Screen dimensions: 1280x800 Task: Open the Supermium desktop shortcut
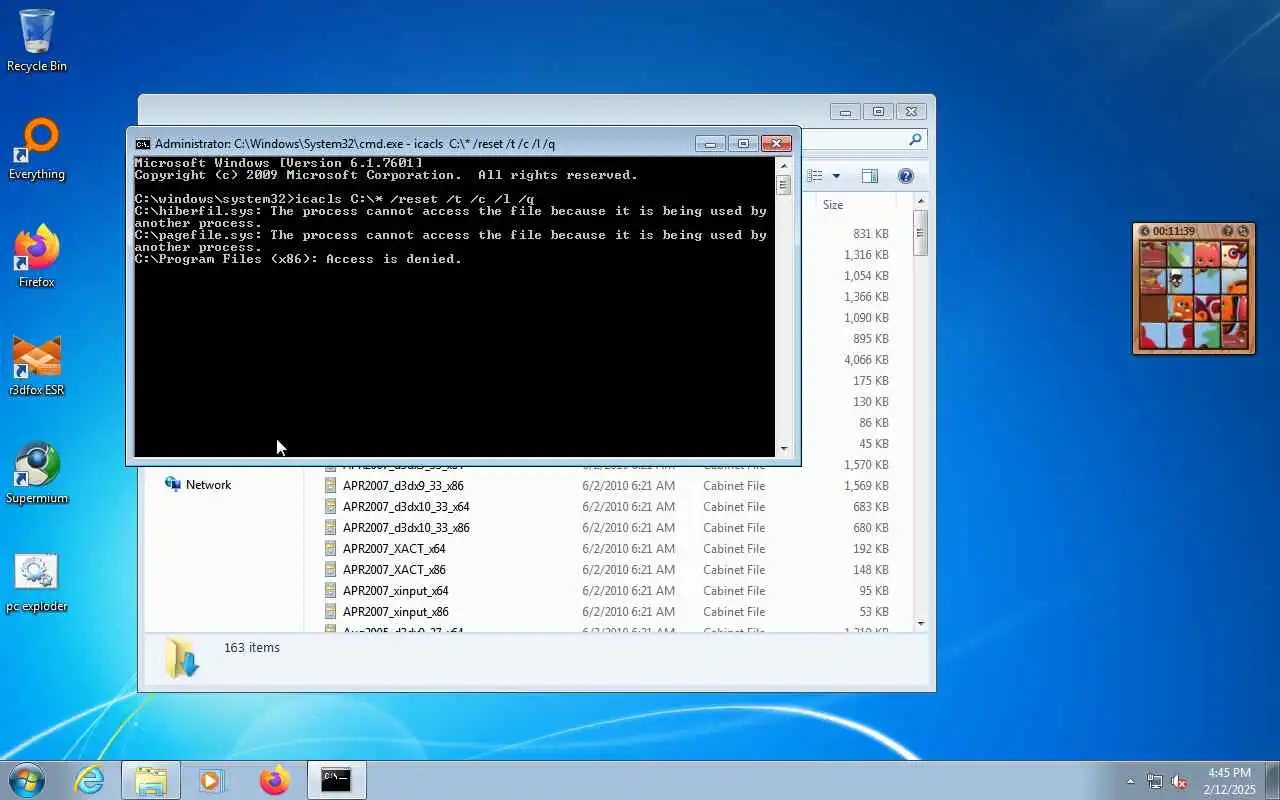[x=37, y=474]
